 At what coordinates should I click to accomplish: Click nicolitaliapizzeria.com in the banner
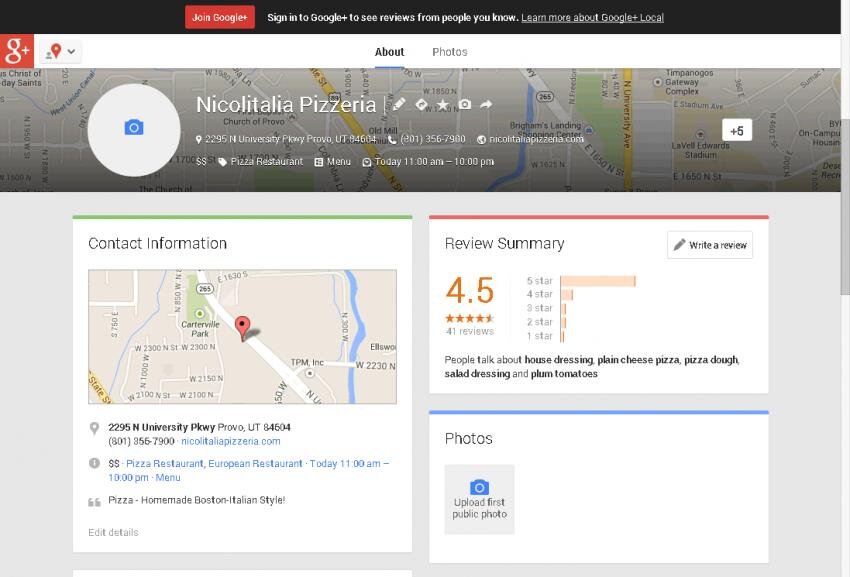tap(536, 139)
